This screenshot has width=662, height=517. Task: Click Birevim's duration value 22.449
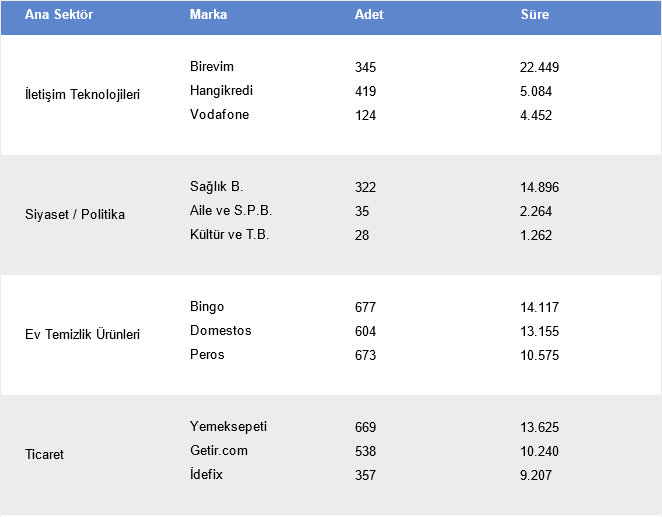[540, 67]
